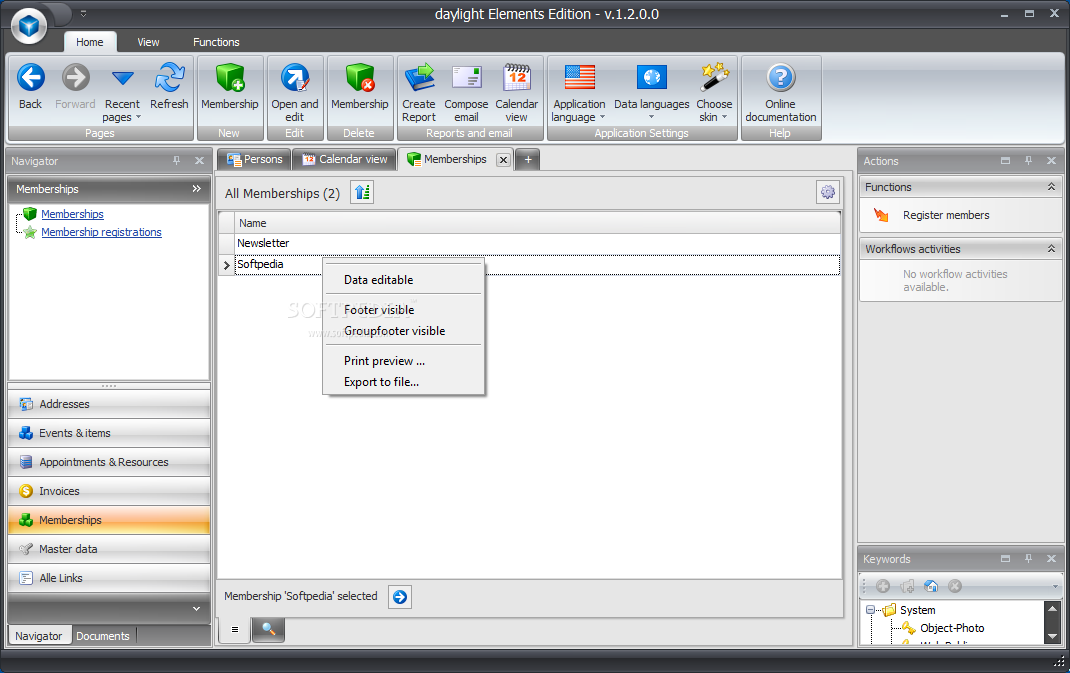Pin the Navigator panel
This screenshot has height=673, width=1070.
pos(177,160)
